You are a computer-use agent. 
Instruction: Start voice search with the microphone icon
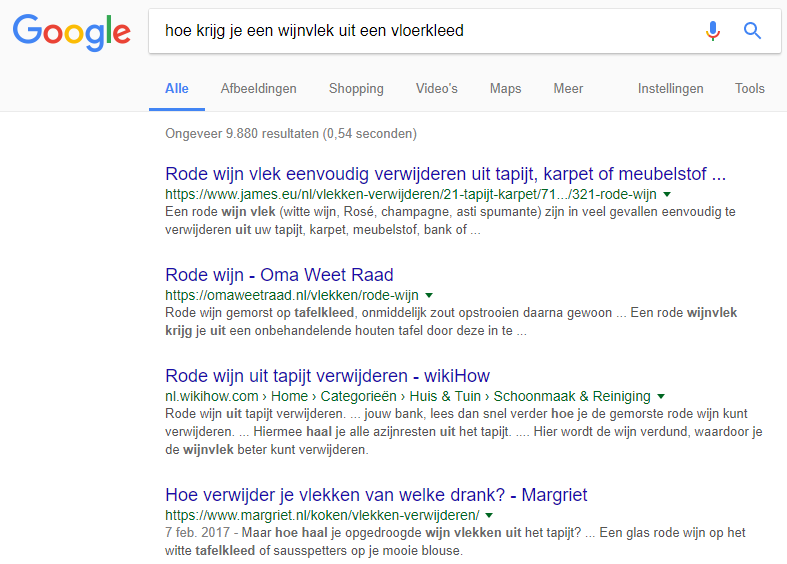point(713,31)
